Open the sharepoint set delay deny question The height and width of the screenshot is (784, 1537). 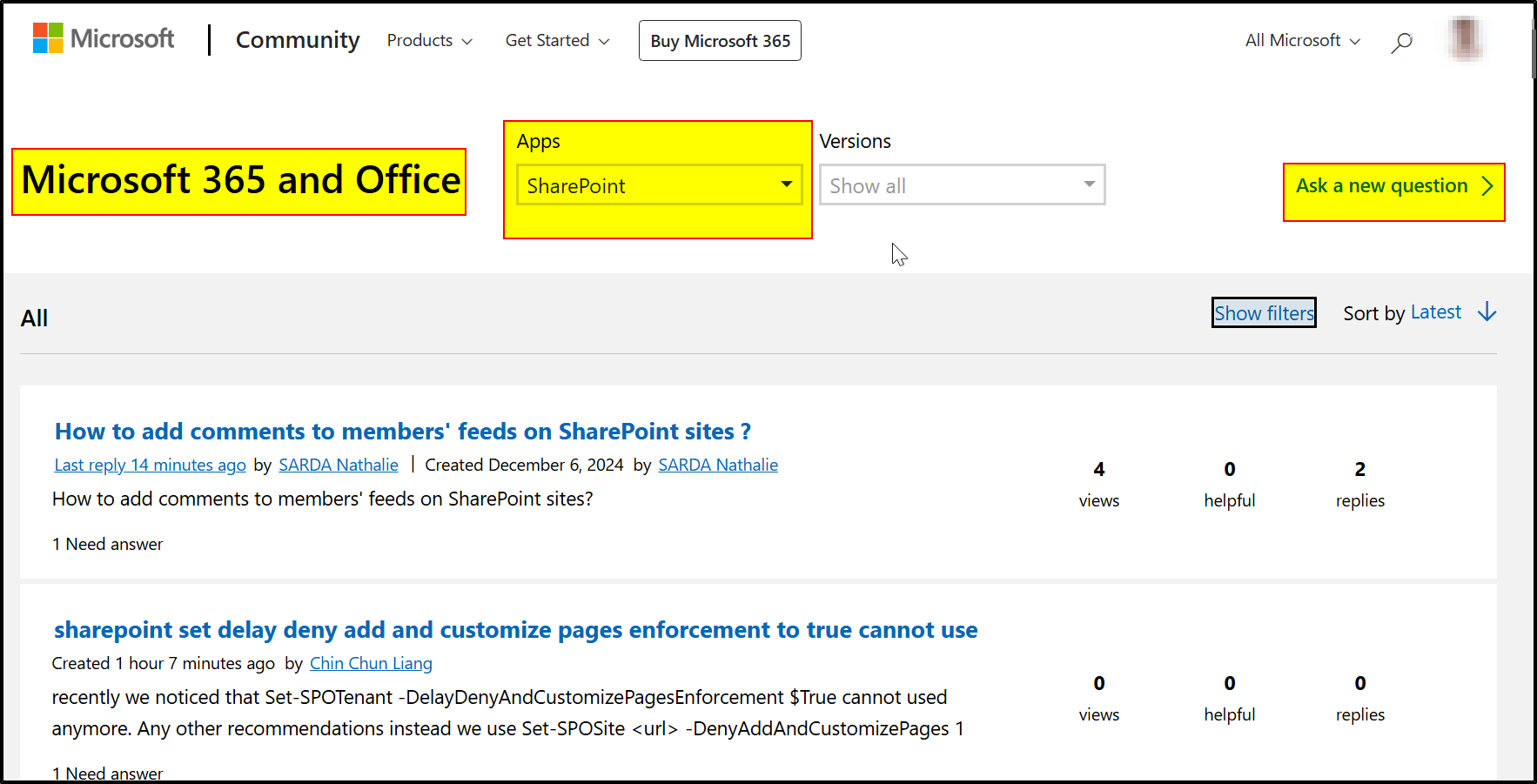coord(515,630)
